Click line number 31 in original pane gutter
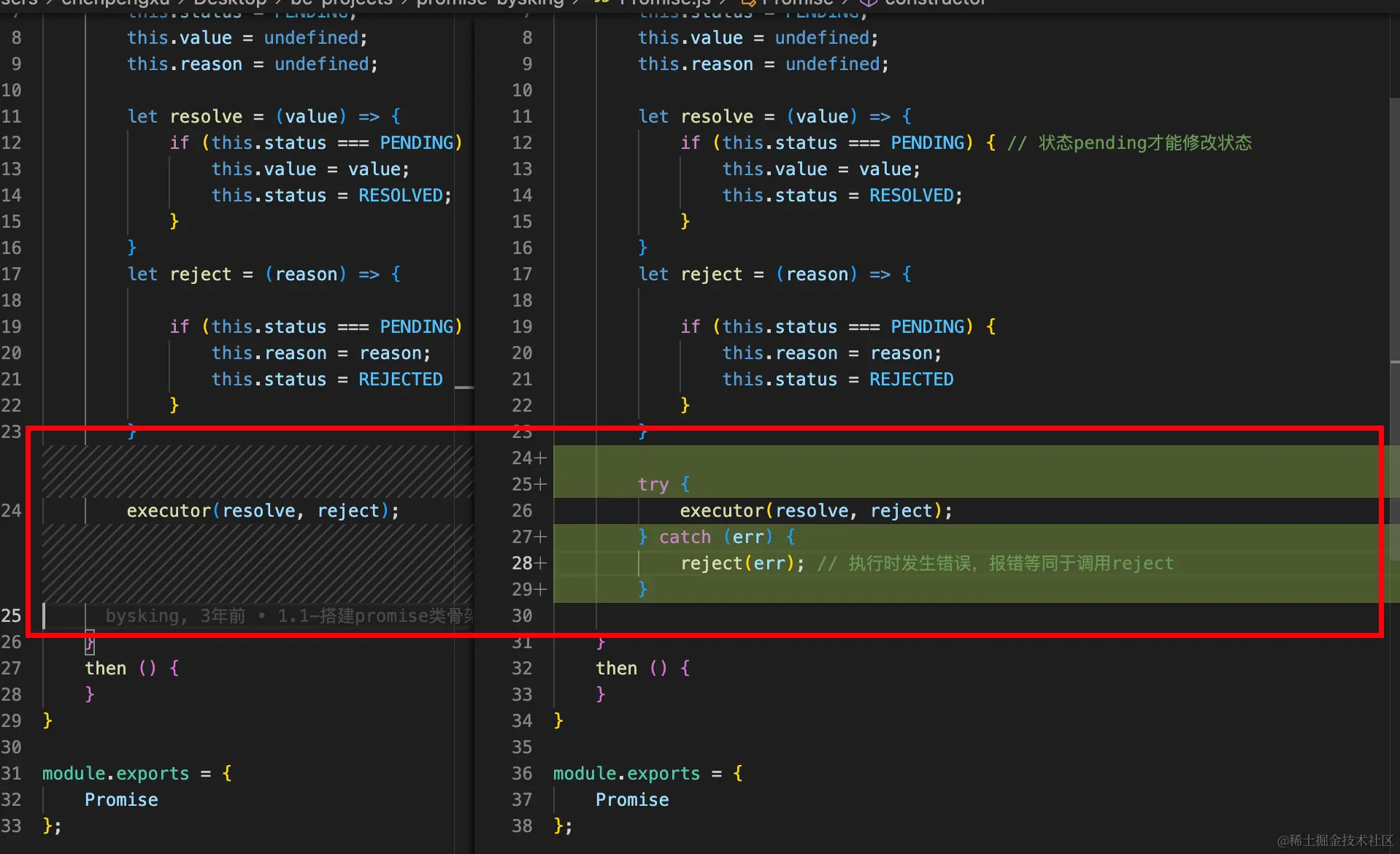Image resolution: width=1400 pixels, height=854 pixels. [11, 773]
